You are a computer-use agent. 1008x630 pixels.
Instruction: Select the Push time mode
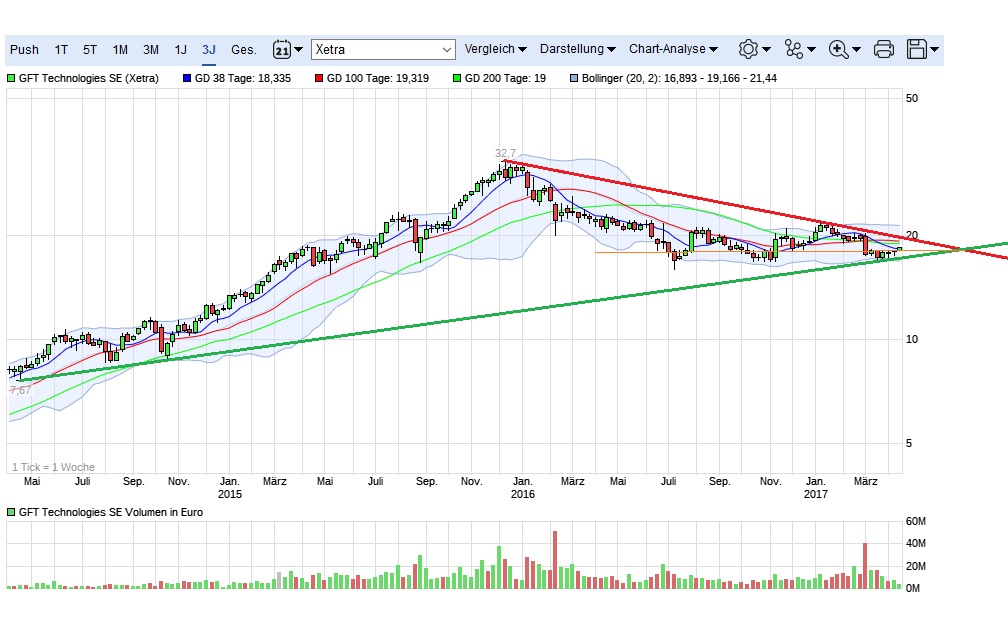(x=24, y=50)
